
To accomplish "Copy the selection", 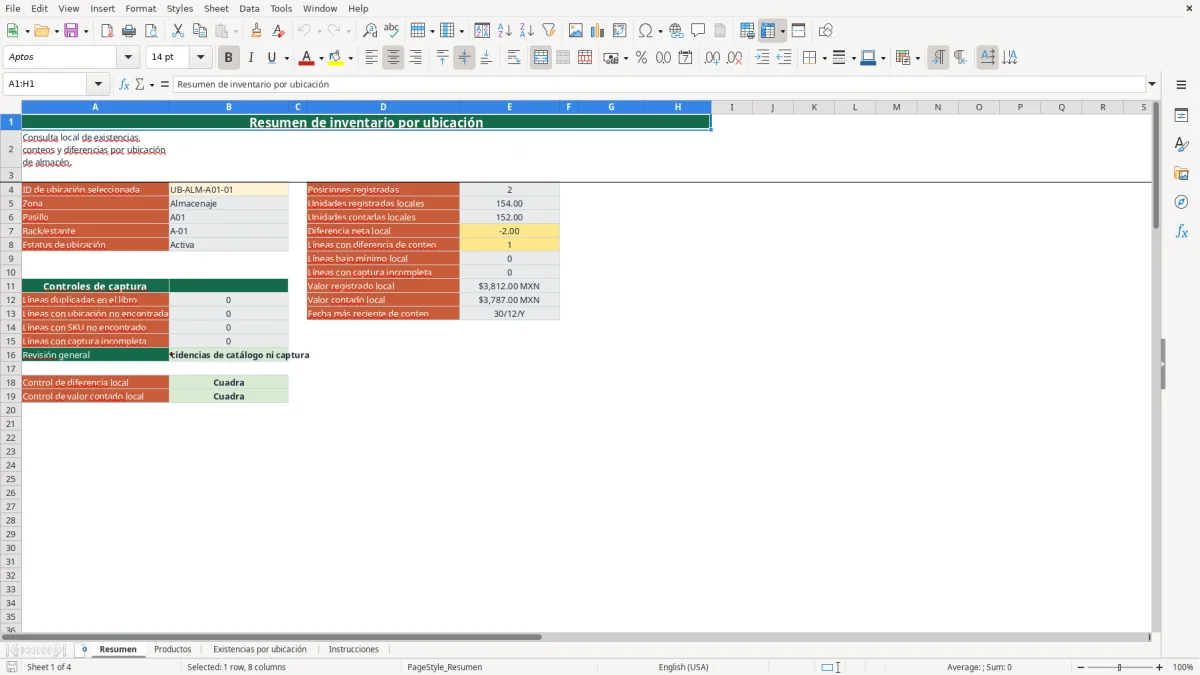I will coord(200,30).
